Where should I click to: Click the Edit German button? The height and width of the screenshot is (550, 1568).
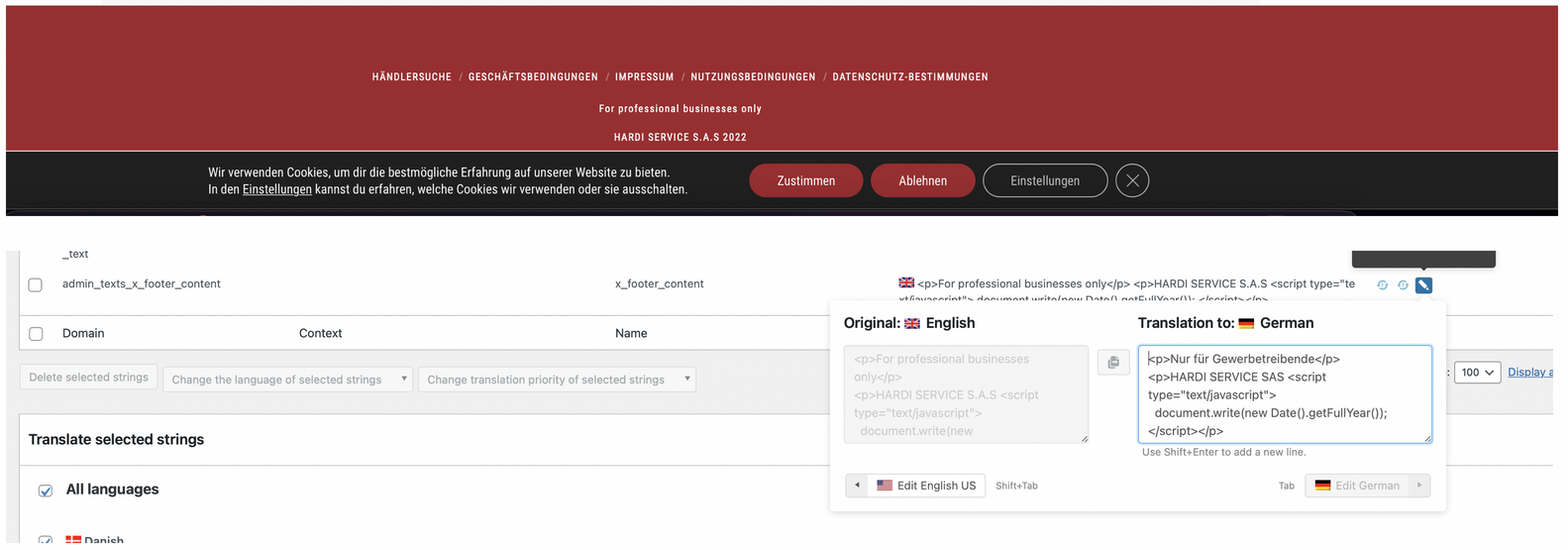(1368, 486)
